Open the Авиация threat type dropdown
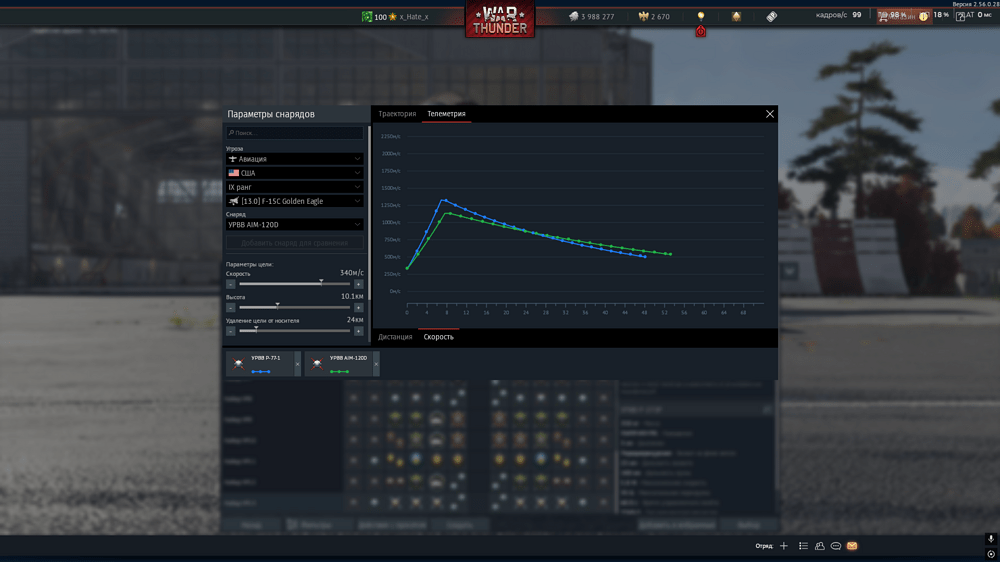1000x562 pixels. click(295, 159)
